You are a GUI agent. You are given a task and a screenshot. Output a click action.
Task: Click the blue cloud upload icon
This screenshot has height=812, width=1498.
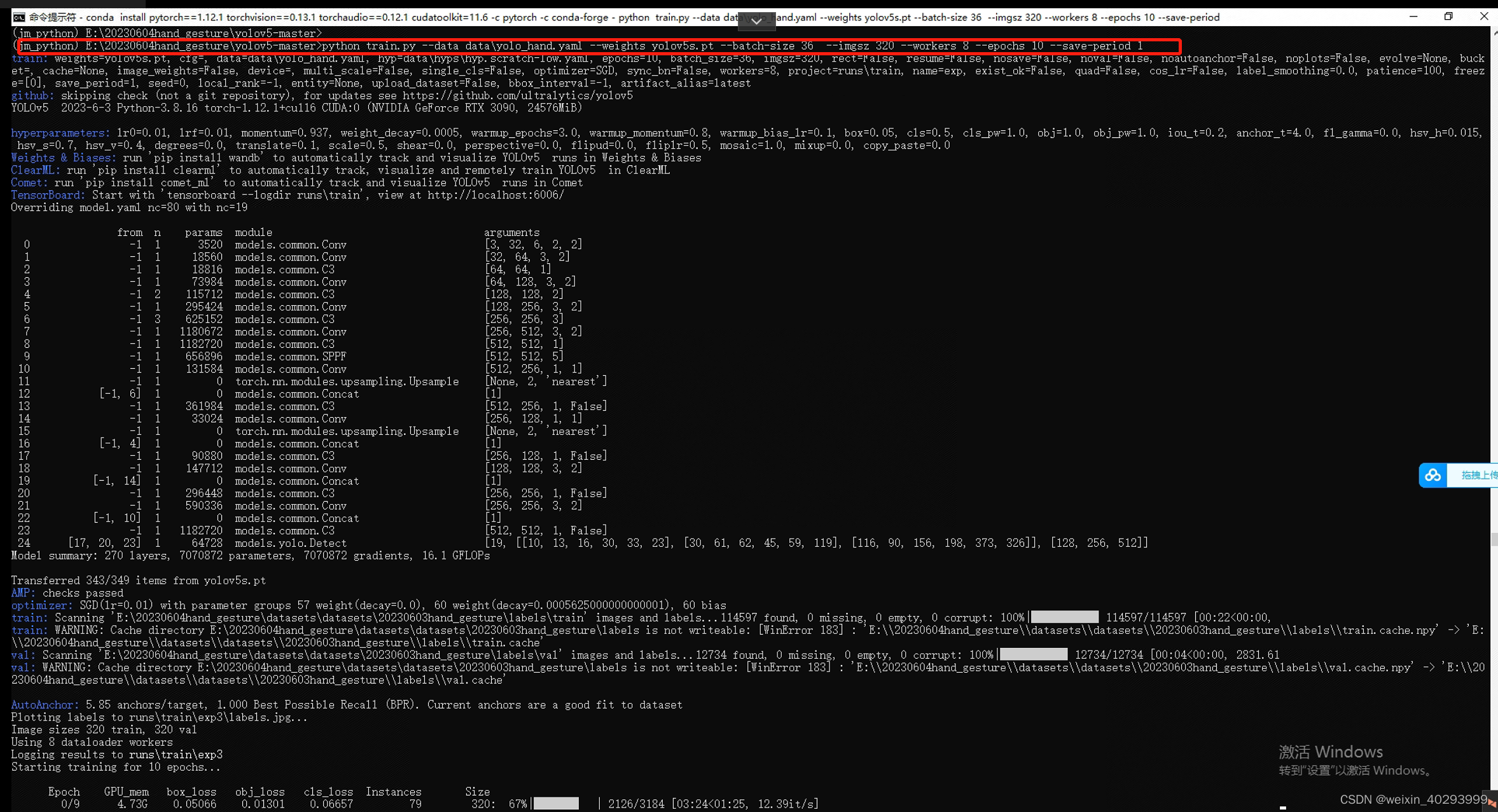click(1432, 475)
